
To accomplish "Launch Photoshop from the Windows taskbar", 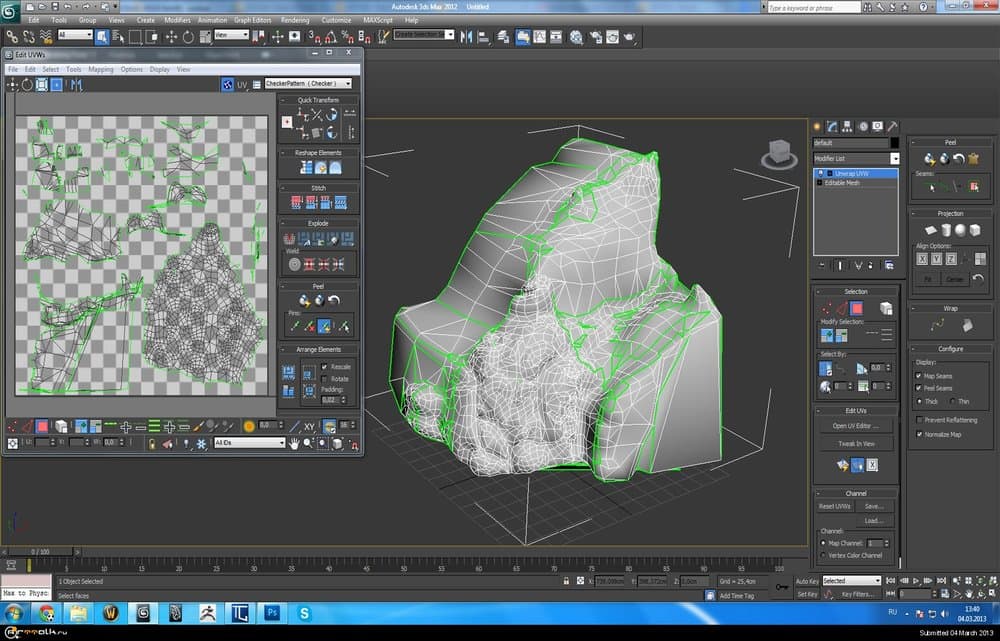I will click(271, 612).
